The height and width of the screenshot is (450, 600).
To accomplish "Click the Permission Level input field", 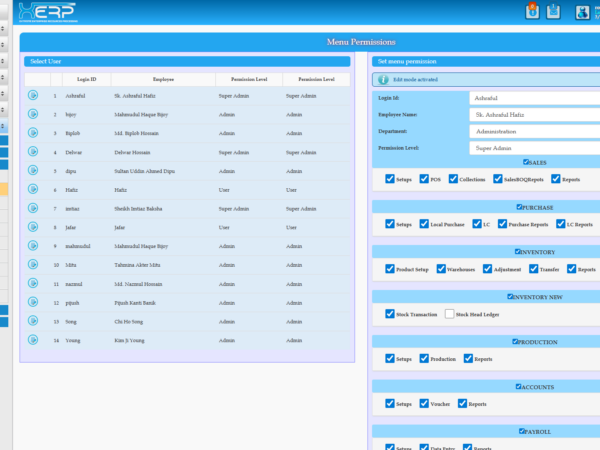I will click(535, 148).
